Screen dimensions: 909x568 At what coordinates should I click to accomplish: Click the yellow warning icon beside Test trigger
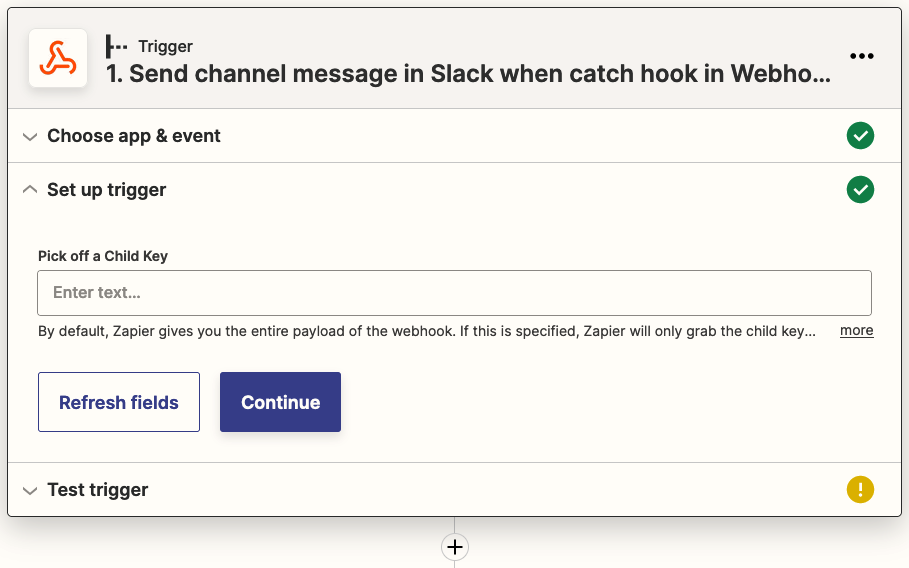tap(860, 490)
